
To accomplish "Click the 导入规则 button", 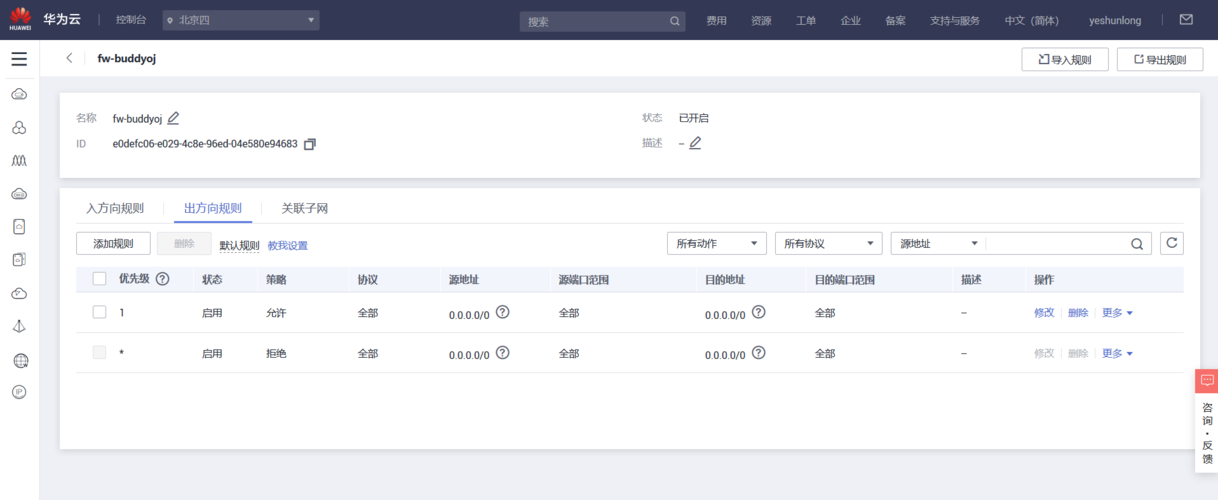I will coord(1065,60).
